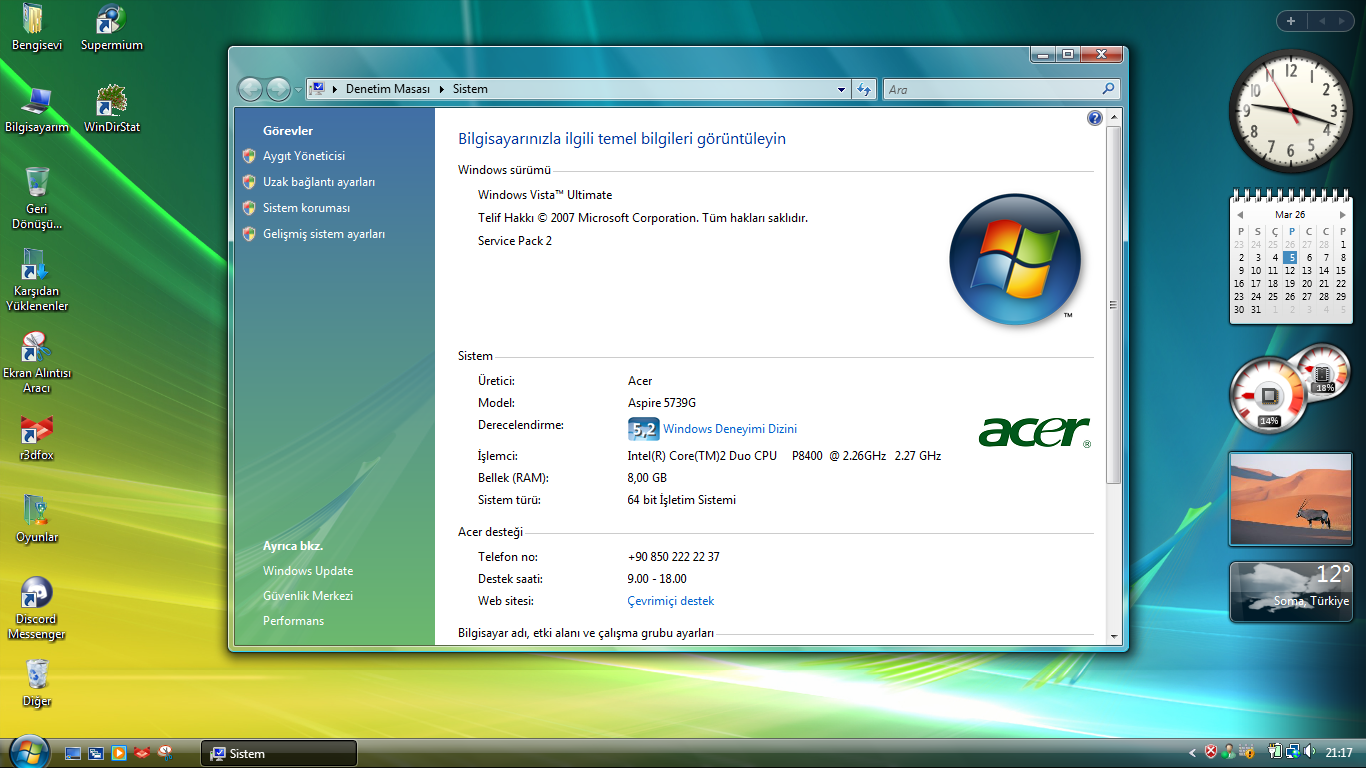
Task: Open Aygıt Yöneticisi task link
Action: (304, 156)
